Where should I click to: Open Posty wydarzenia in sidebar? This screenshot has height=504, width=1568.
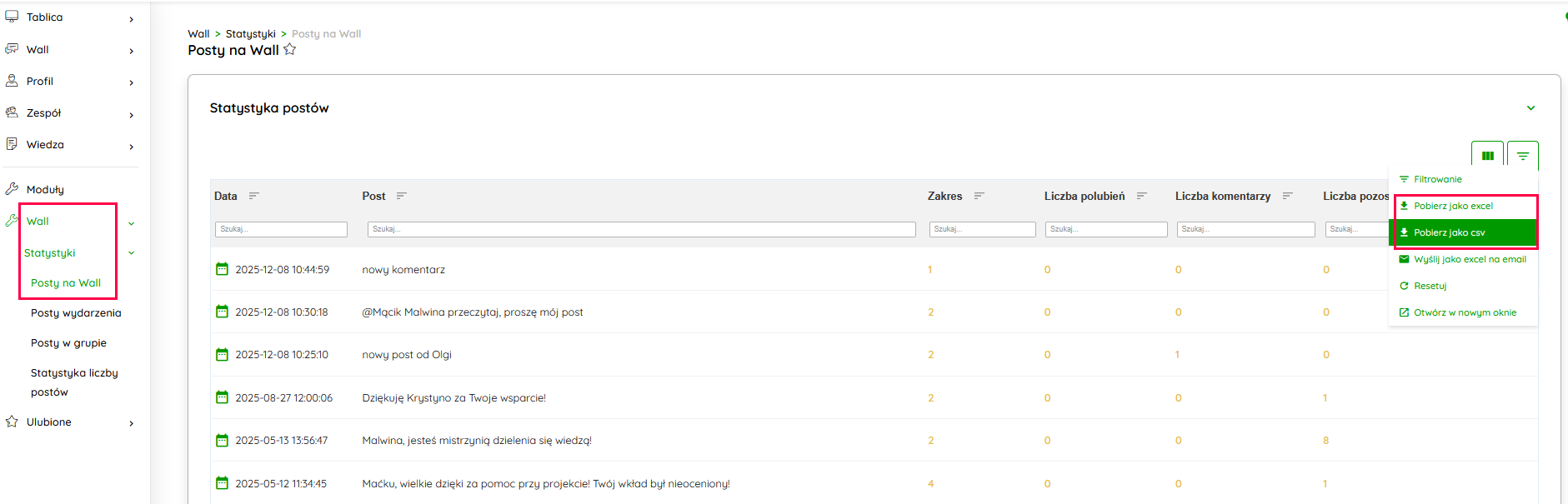pyautogui.click(x=76, y=312)
